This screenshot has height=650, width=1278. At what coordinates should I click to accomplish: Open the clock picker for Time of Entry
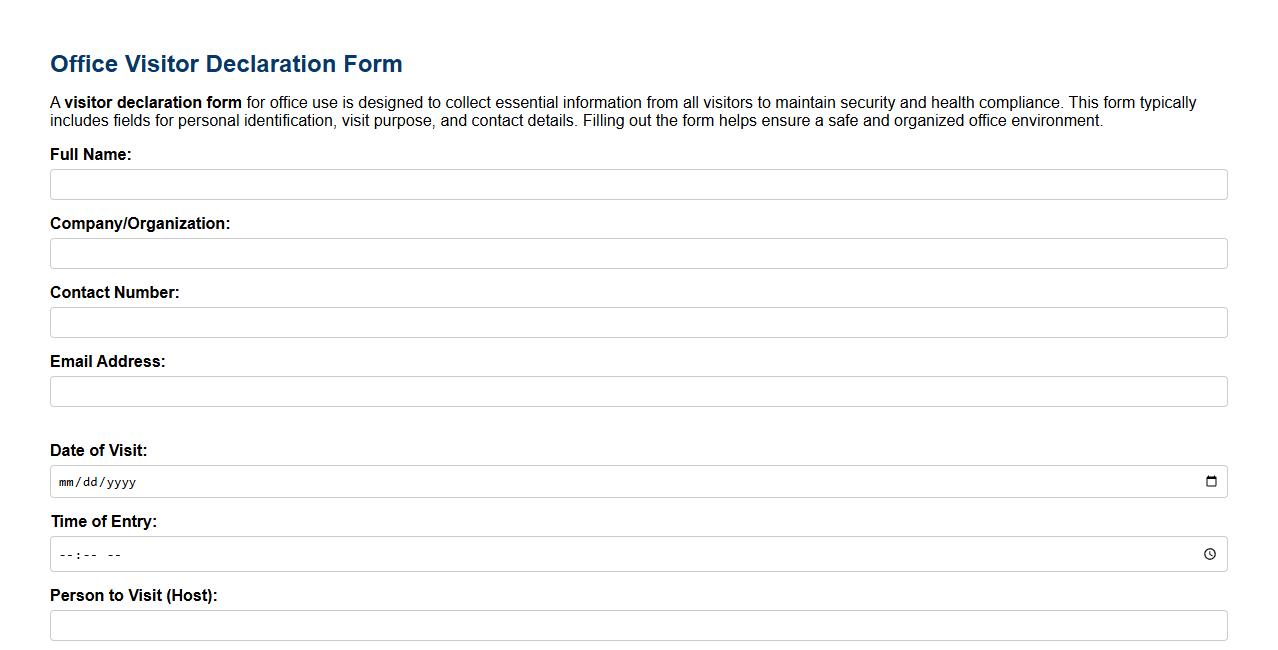coord(1210,554)
